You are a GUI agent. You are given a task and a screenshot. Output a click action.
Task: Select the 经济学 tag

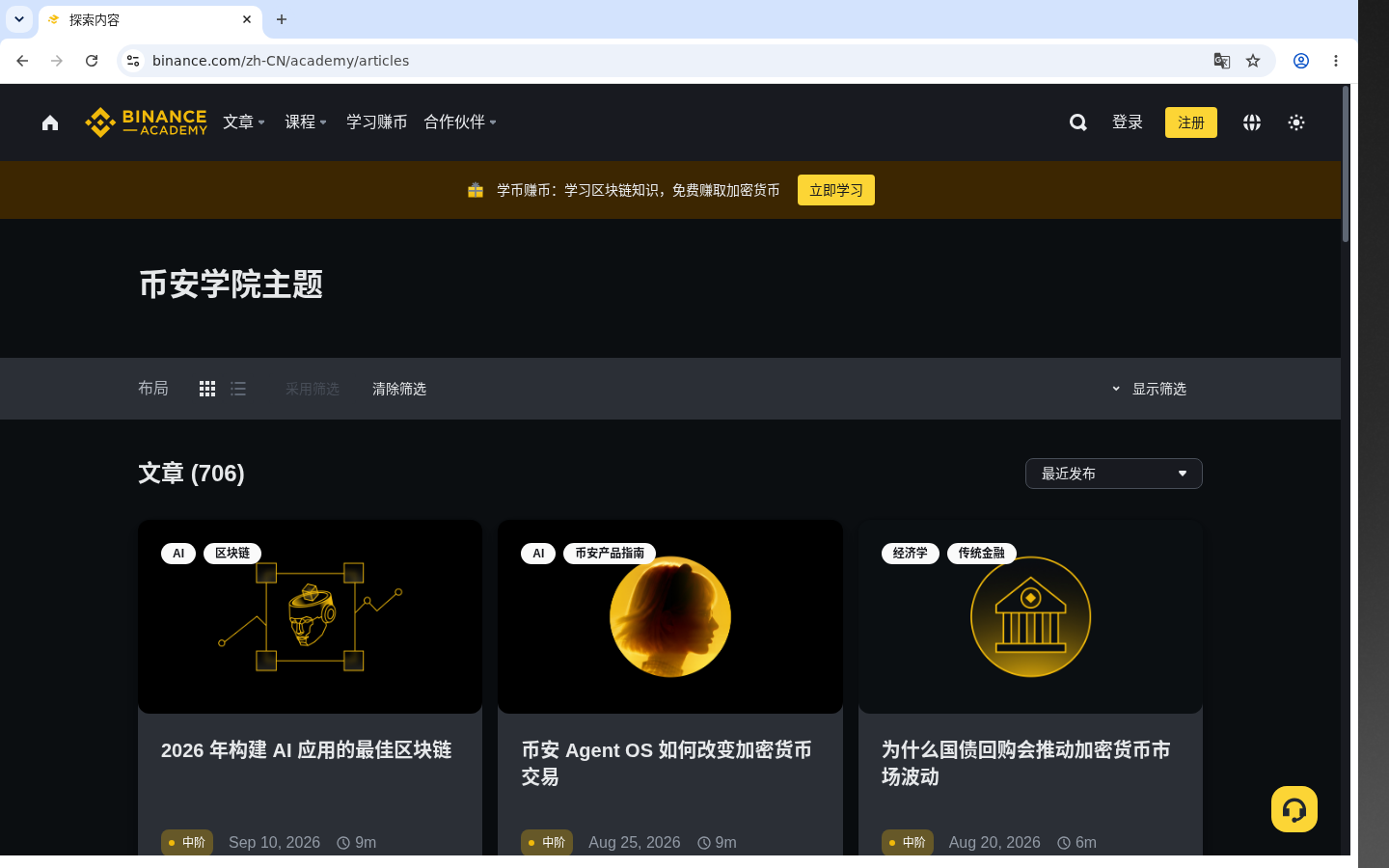coord(910,554)
